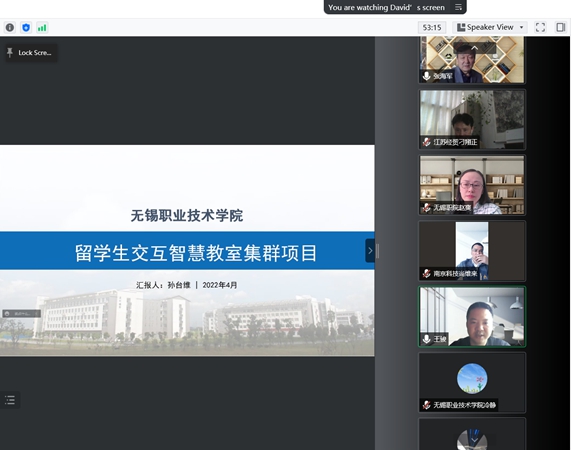Click the 王骏 name label
Viewport: 571px width, 450px height.
click(x=440, y=339)
